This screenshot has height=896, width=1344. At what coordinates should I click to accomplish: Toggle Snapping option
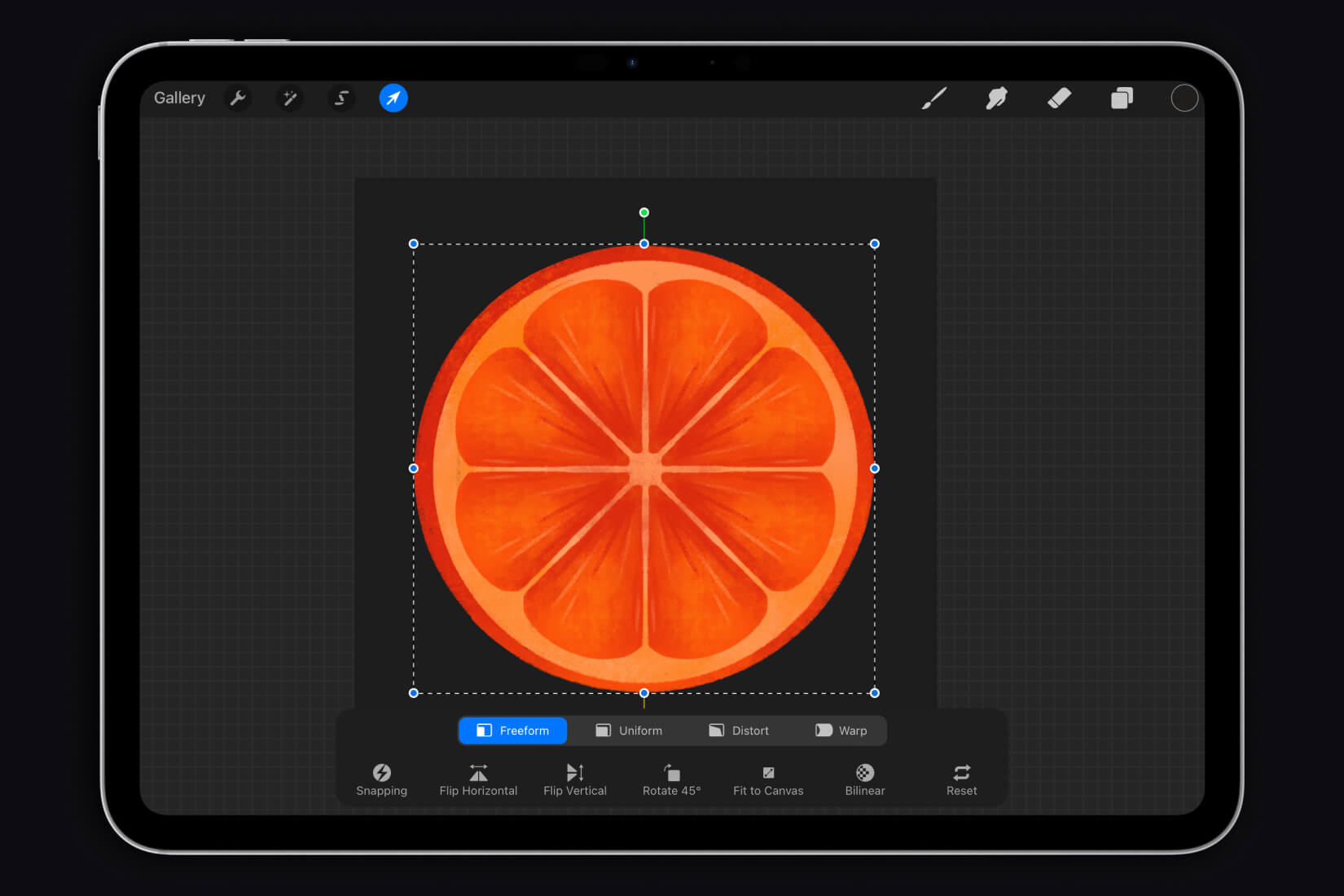coord(381,780)
